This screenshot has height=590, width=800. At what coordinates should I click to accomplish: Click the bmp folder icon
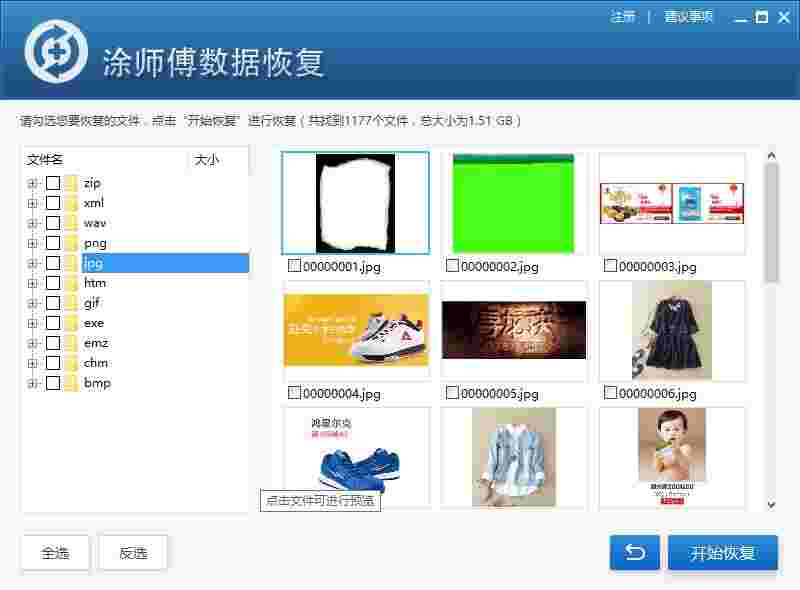click(71, 382)
